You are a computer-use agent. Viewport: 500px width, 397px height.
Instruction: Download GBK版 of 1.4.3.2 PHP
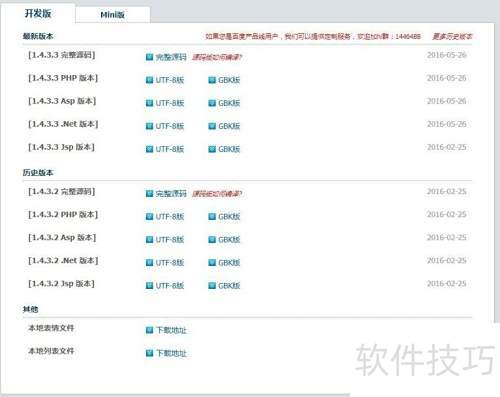click(x=229, y=217)
